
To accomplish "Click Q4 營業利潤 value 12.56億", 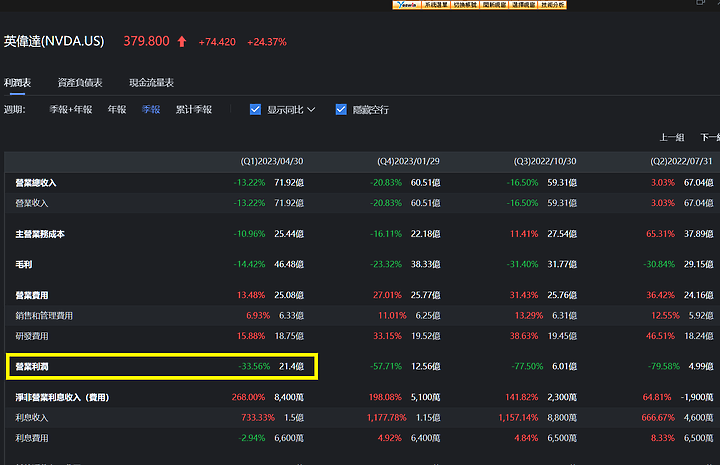I will tap(425, 367).
